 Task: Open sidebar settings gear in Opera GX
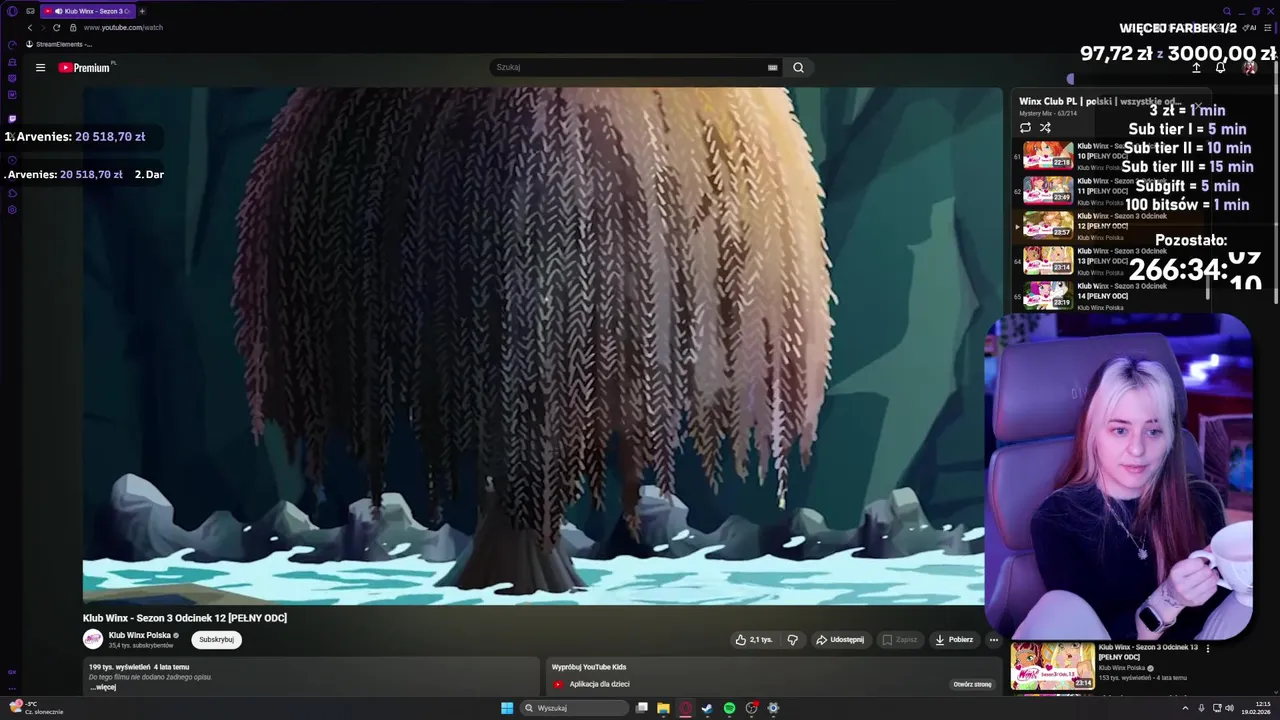coord(12,210)
